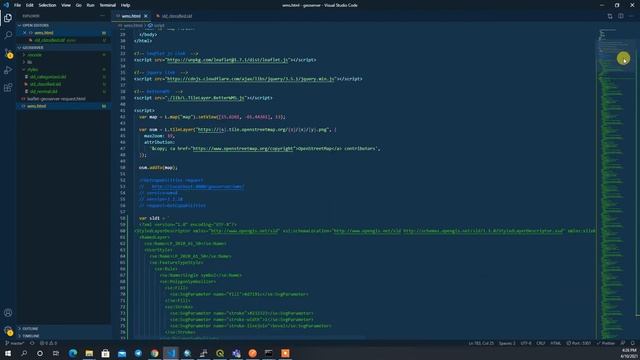640x360 pixels.
Task: Click the sync changes status bar icon
Action: pos(32,343)
